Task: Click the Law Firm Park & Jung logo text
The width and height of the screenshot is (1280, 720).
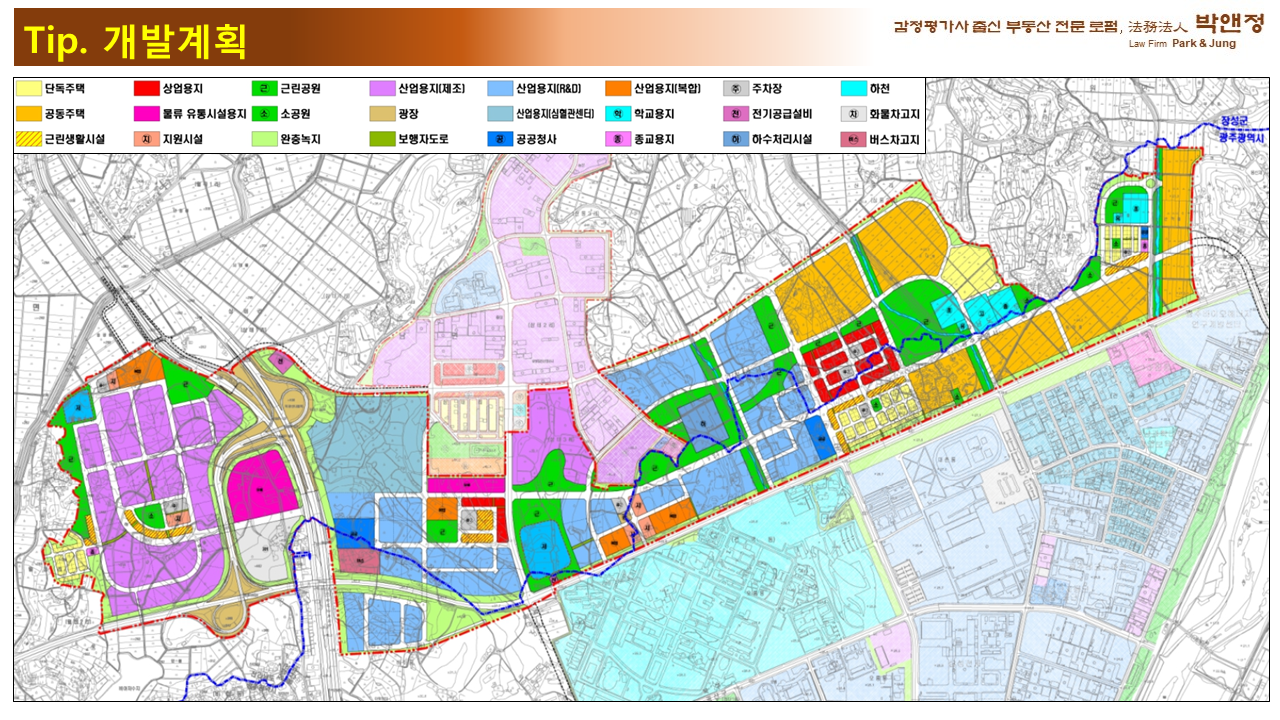Action: (1181, 44)
